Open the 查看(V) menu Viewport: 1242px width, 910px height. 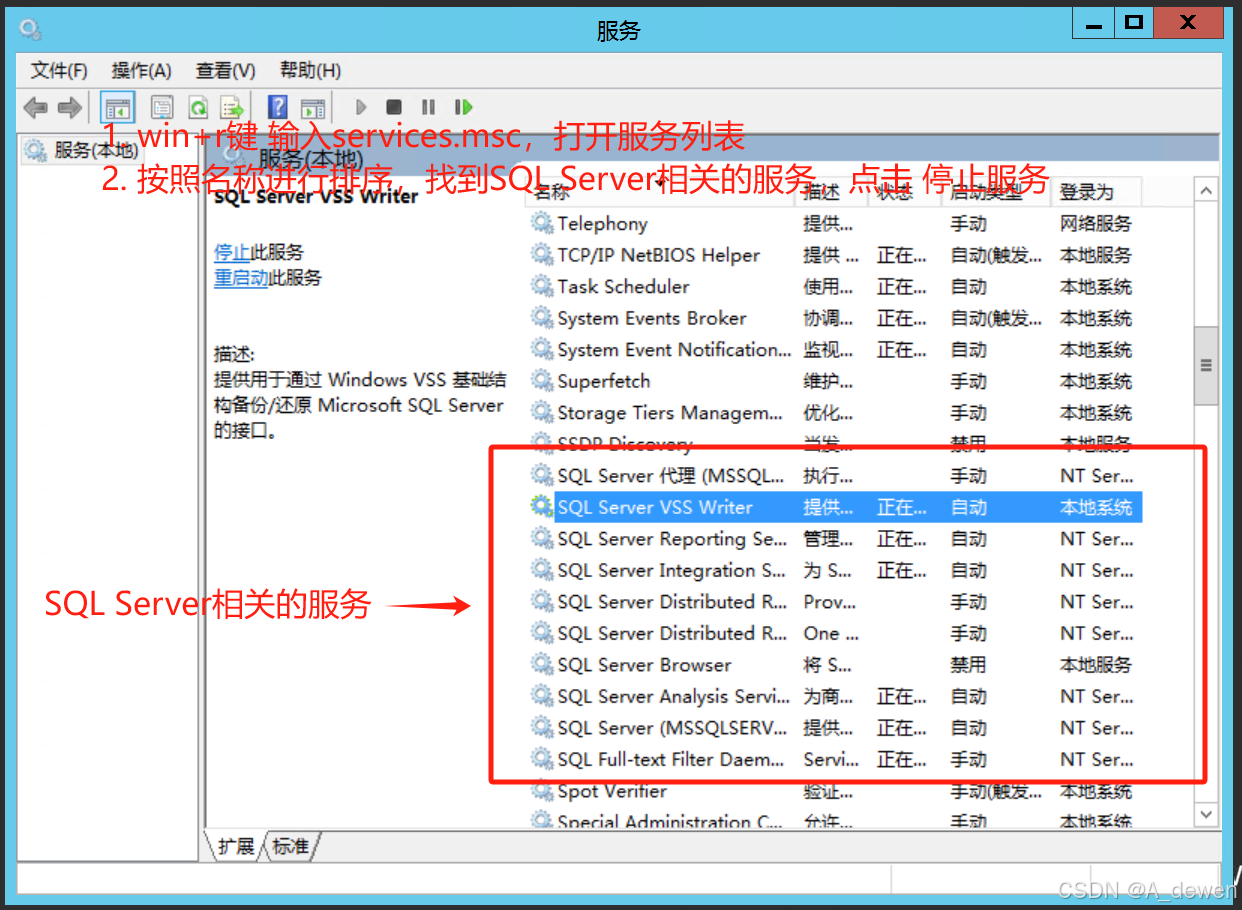(x=225, y=70)
